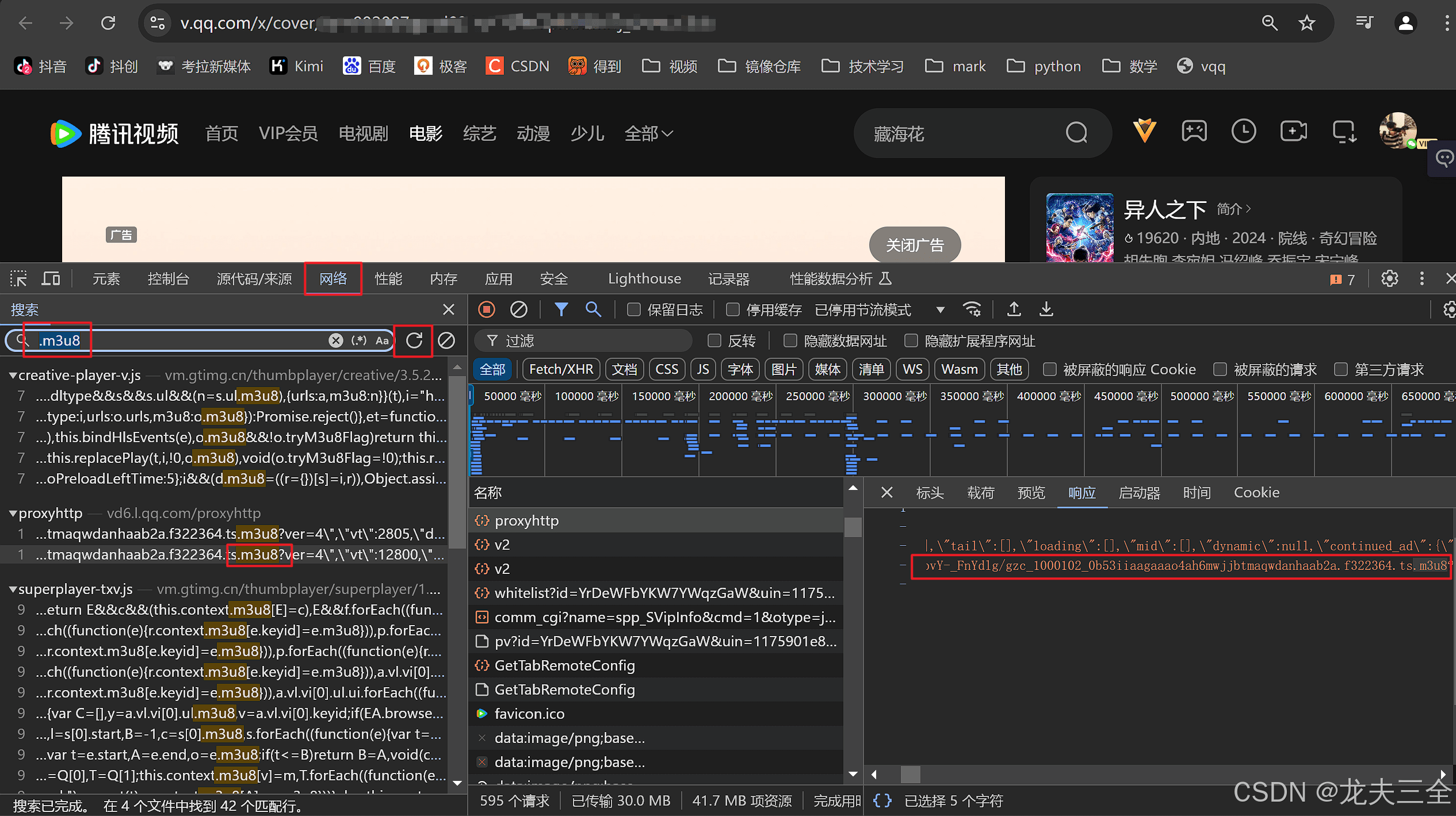Open the 预览 request detail tab
The image size is (1456, 816).
[x=1031, y=493]
